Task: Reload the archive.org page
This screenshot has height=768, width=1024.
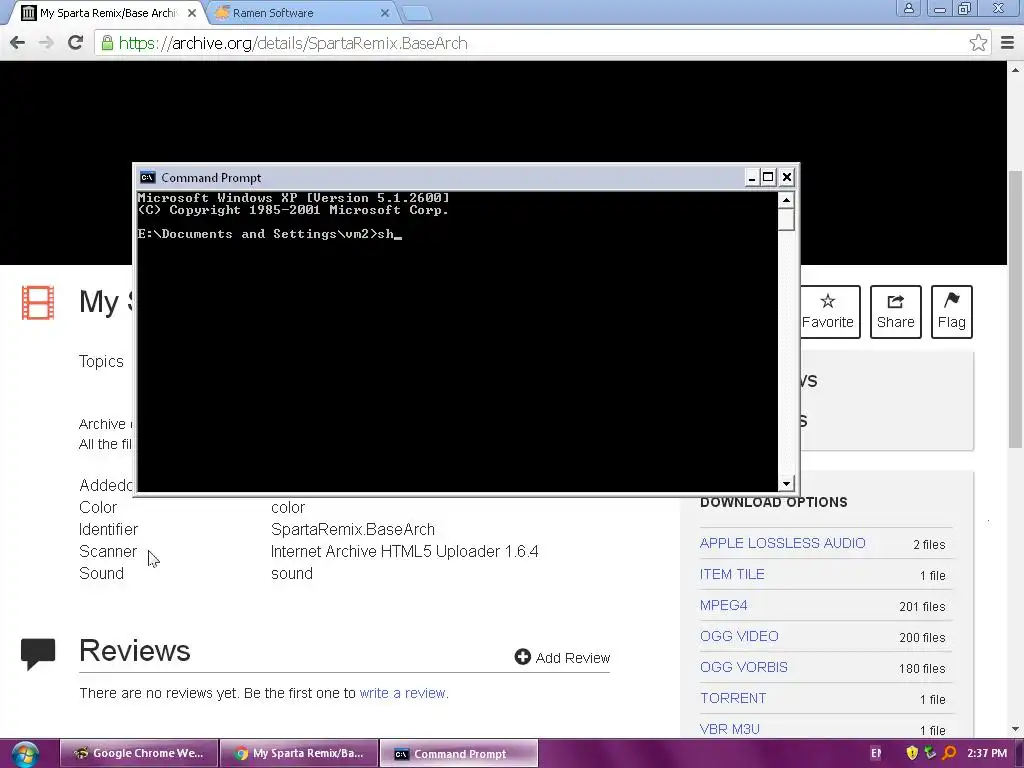Action: coord(76,42)
